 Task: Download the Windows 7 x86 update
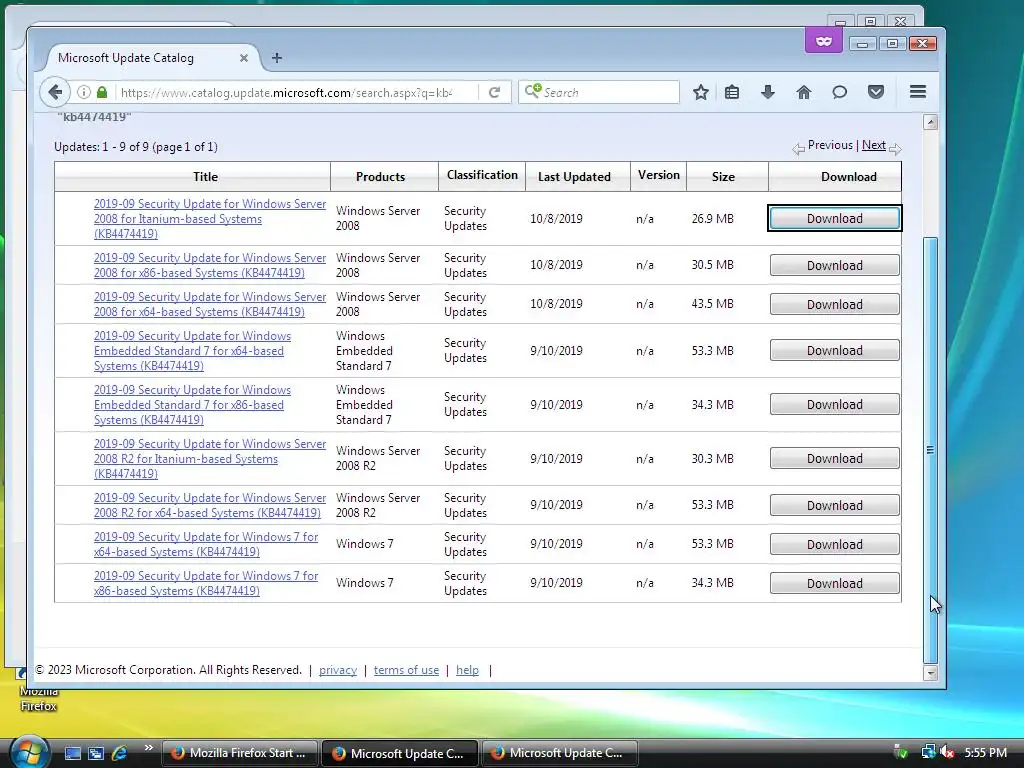pos(835,583)
